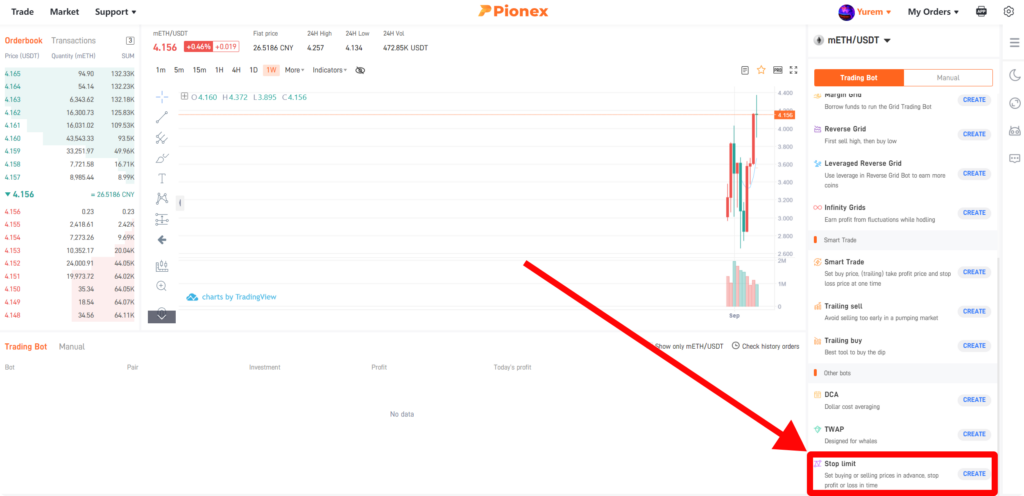The width and height of the screenshot is (1024, 496).
Task: Expand the mETH/USDT pair selector
Action: tap(853, 40)
